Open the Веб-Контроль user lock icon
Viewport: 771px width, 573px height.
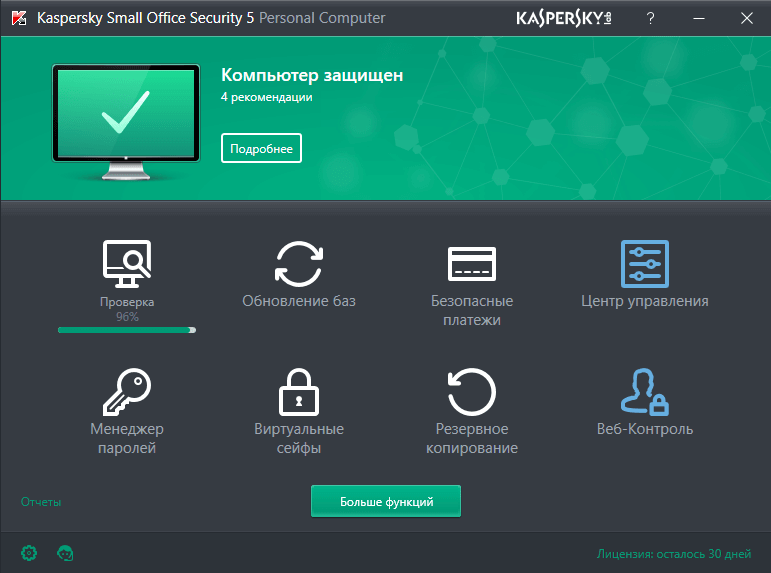tap(644, 391)
